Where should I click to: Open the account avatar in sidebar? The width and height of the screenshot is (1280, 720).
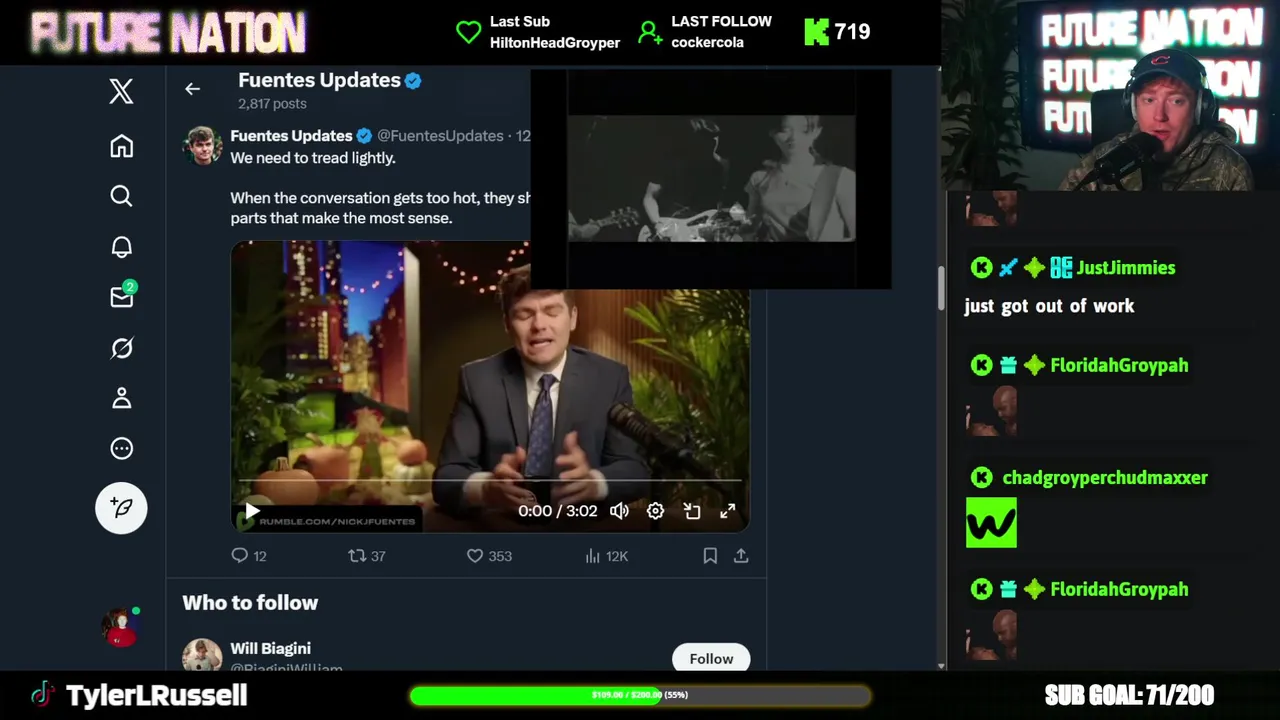pos(120,627)
